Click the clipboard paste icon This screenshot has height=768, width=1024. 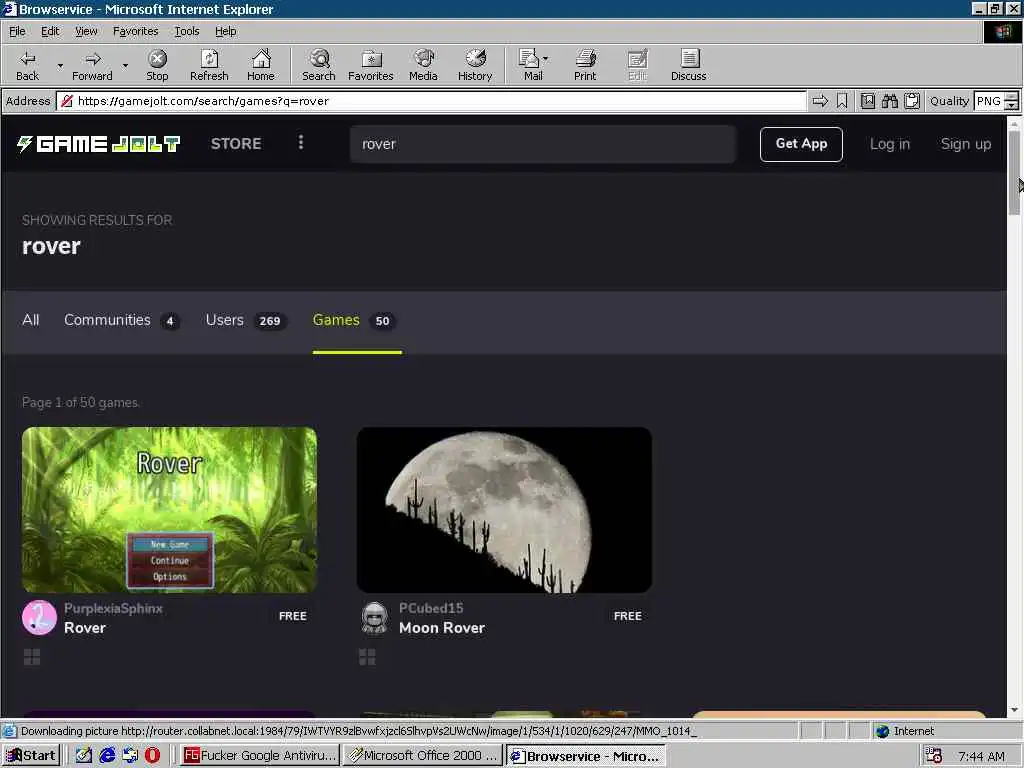(x=912, y=101)
